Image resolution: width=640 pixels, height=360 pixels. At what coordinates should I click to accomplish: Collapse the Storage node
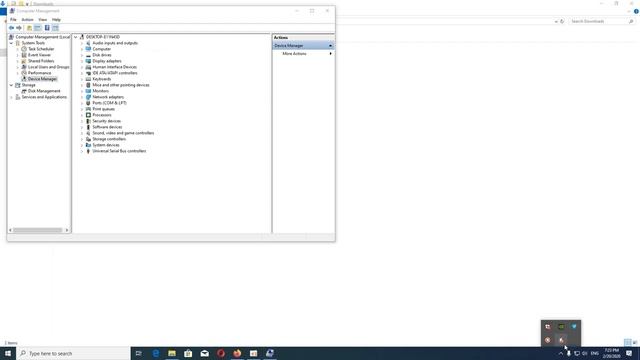(11, 85)
